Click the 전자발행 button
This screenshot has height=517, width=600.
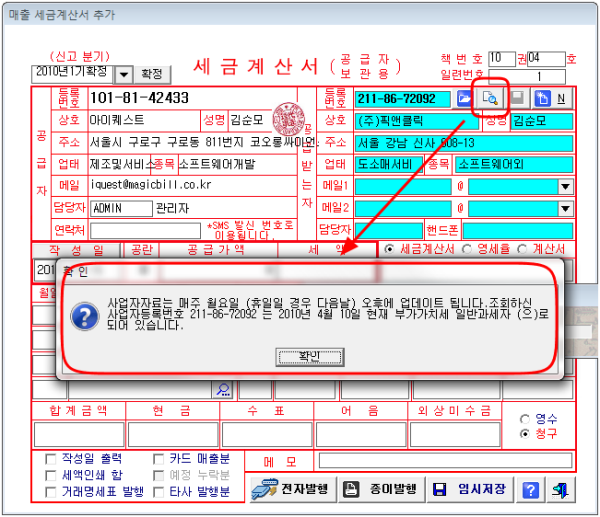(290, 490)
